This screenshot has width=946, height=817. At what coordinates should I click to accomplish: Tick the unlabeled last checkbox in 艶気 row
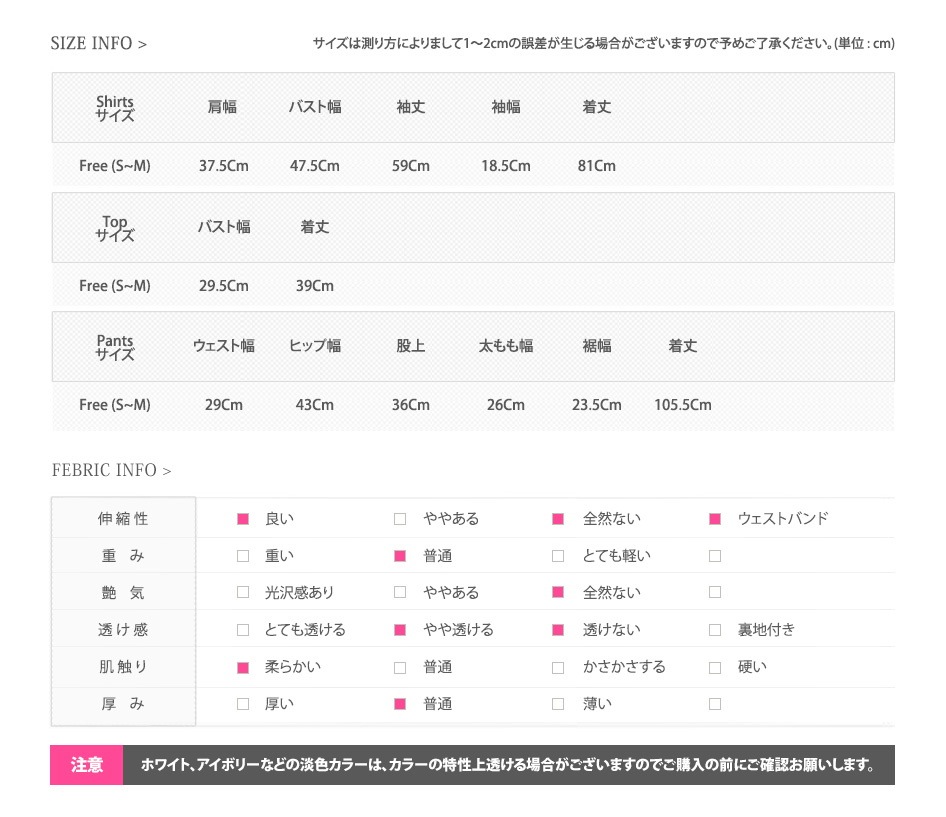(715, 592)
